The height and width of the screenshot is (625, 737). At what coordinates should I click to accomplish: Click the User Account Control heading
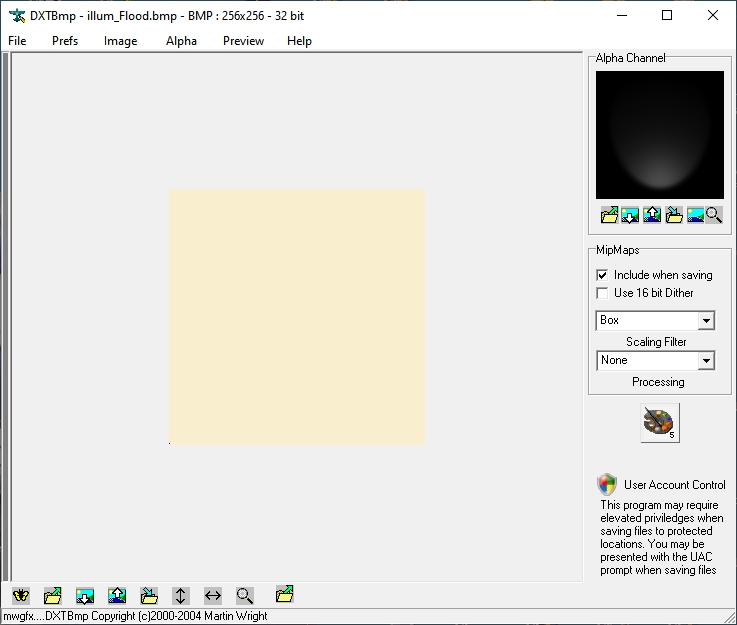click(674, 484)
